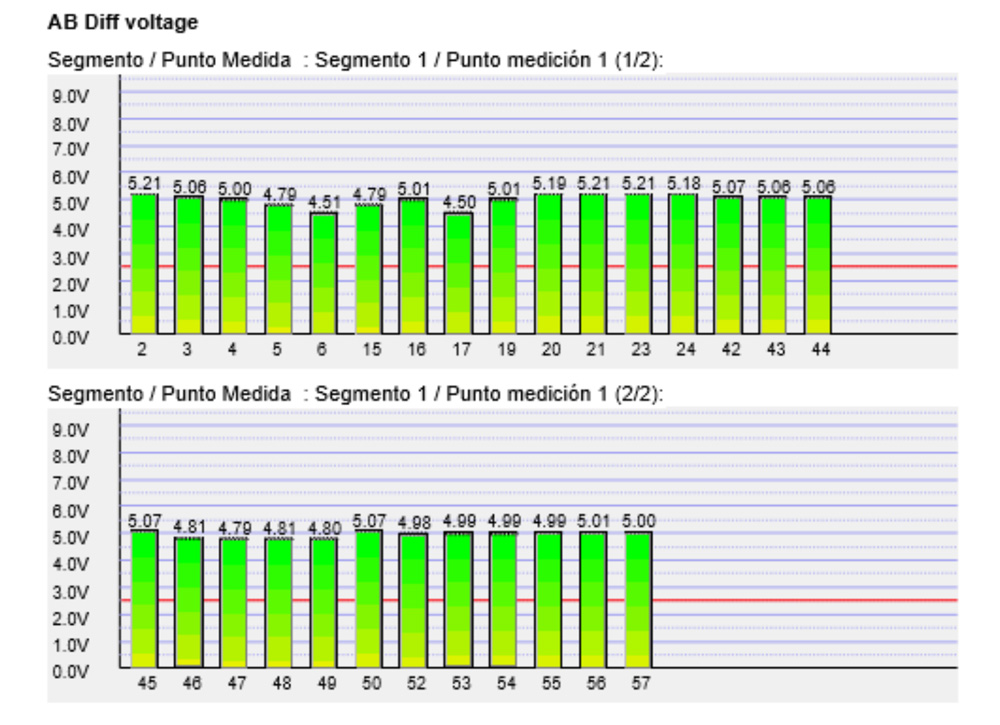Click the '4.50' value label
The height and width of the screenshot is (725, 1000).
point(459,202)
